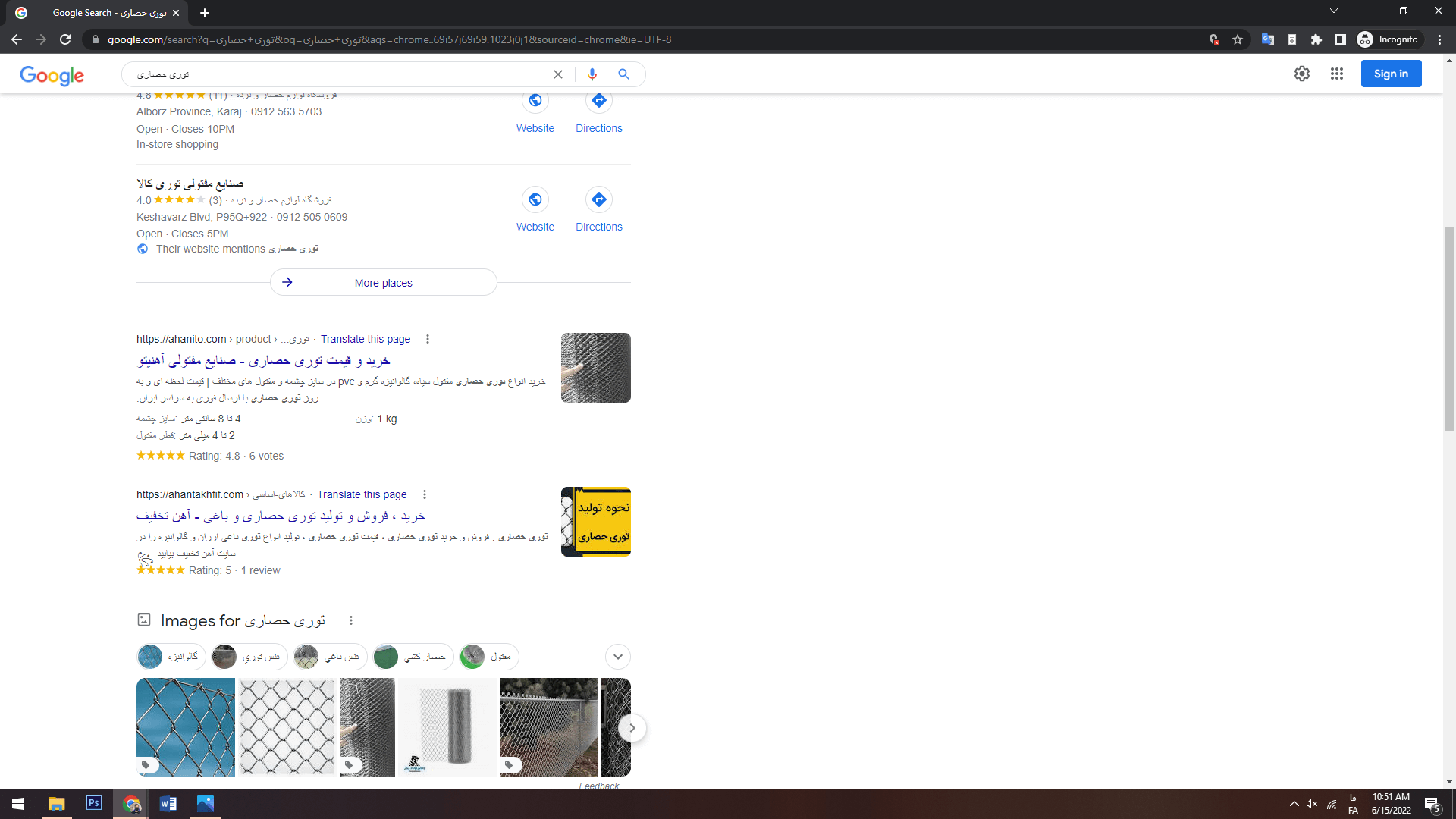Image resolution: width=1456 pixels, height=819 pixels.
Task: Select the حصار کشی image filter chip
Action: (x=413, y=657)
